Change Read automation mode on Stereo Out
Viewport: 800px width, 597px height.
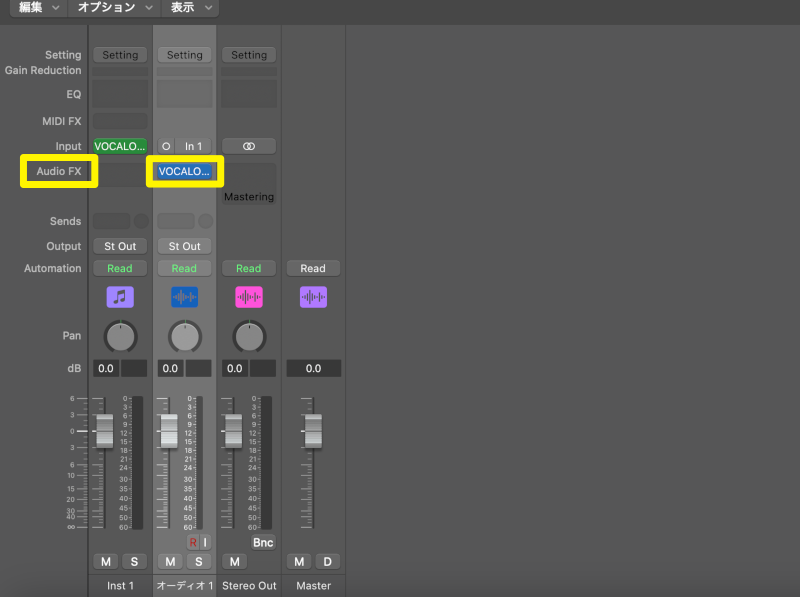coord(249,268)
